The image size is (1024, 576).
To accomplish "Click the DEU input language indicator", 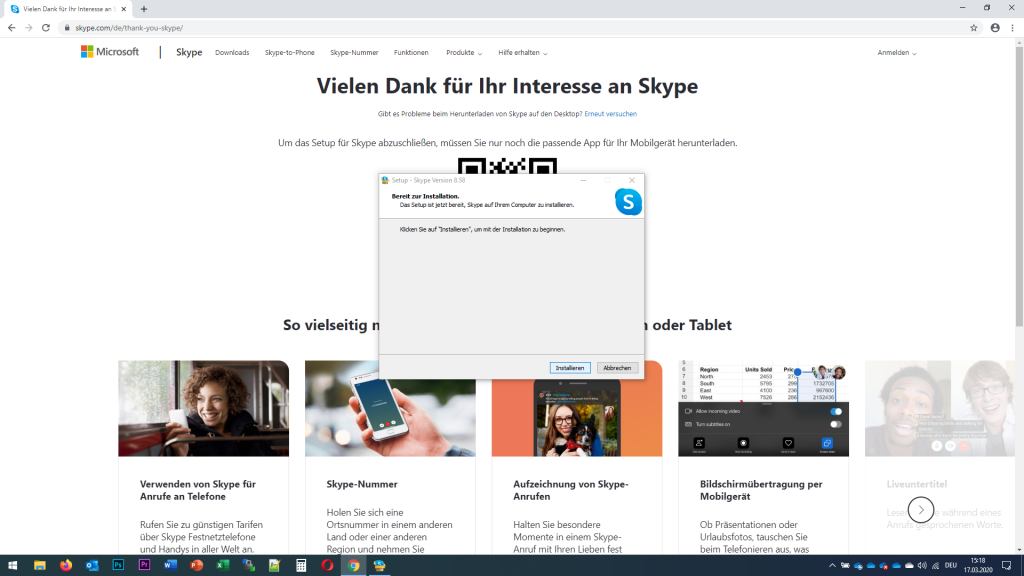I will tap(951, 566).
